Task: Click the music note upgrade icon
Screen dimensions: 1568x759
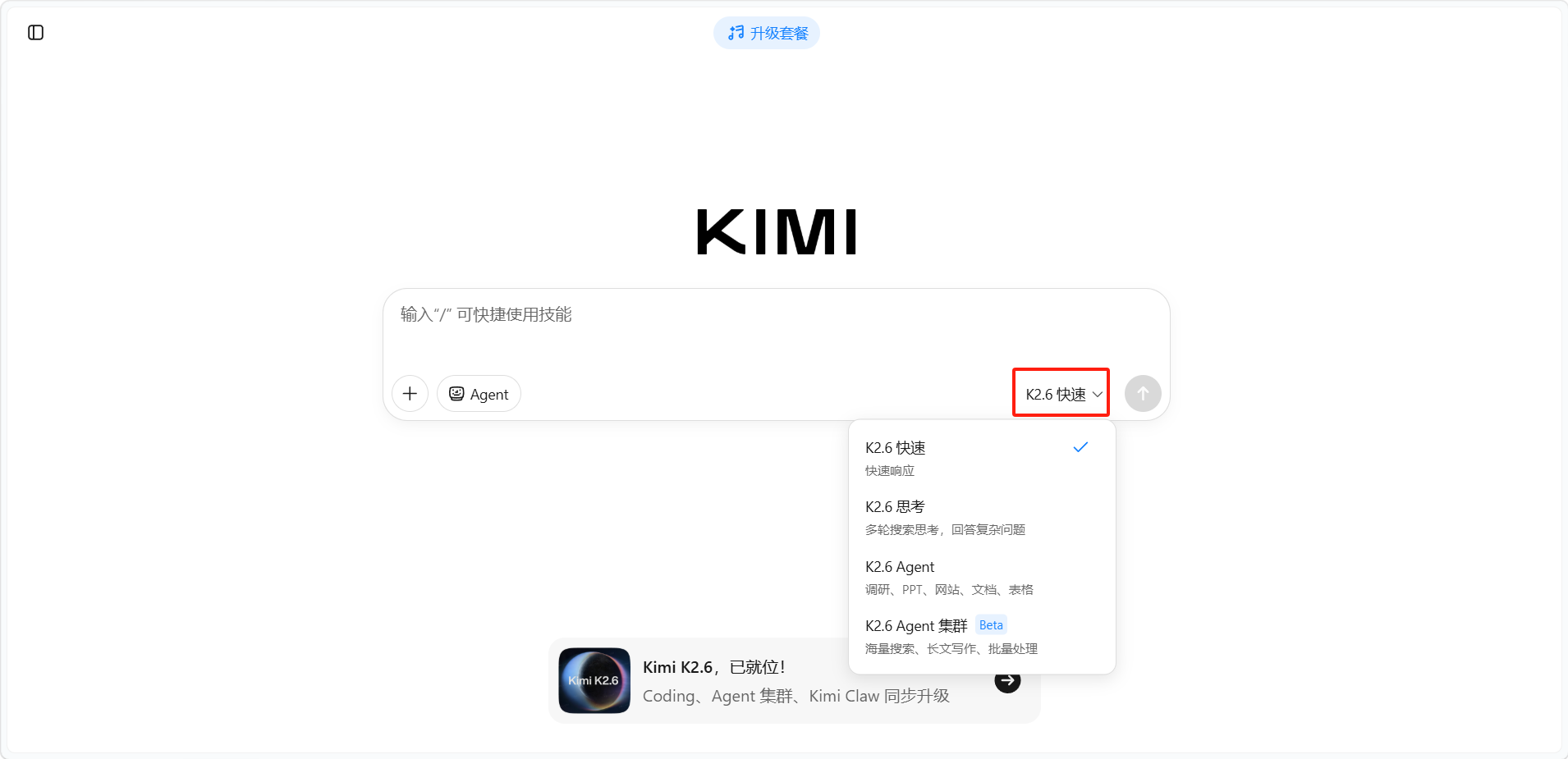Action: click(736, 33)
